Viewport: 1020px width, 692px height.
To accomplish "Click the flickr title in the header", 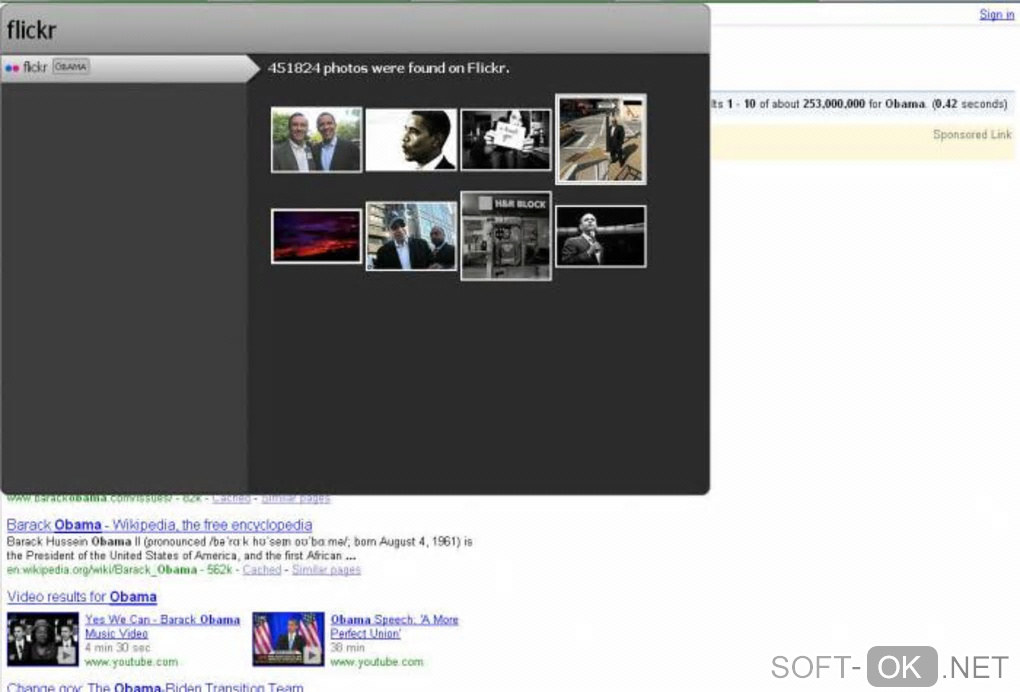I will coord(31,30).
